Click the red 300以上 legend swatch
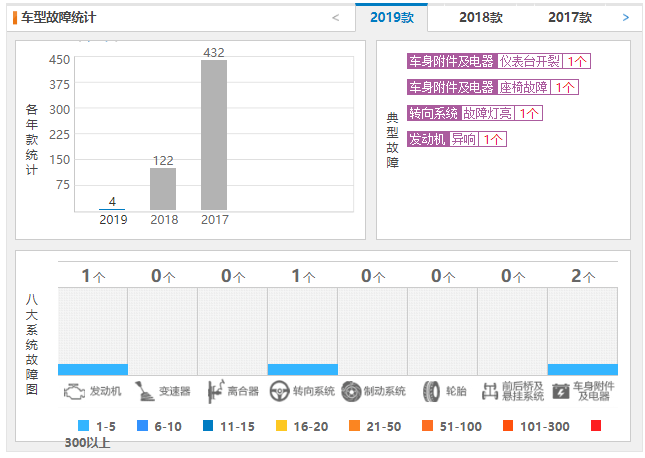645x458 pixels. tap(596, 425)
